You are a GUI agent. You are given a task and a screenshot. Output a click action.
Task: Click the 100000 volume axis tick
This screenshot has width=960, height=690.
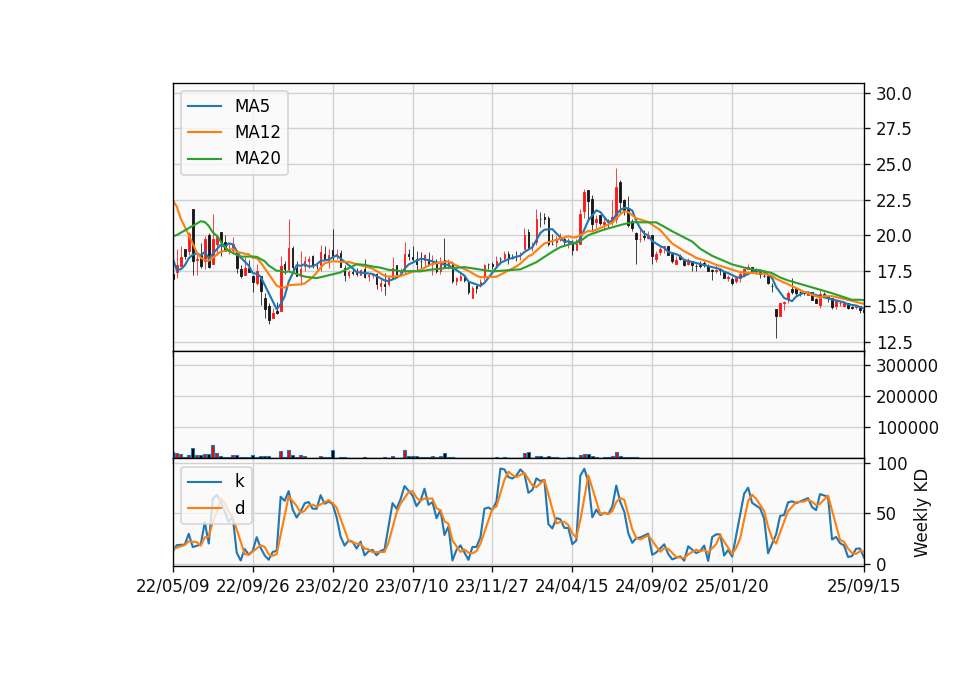click(x=907, y=428)
